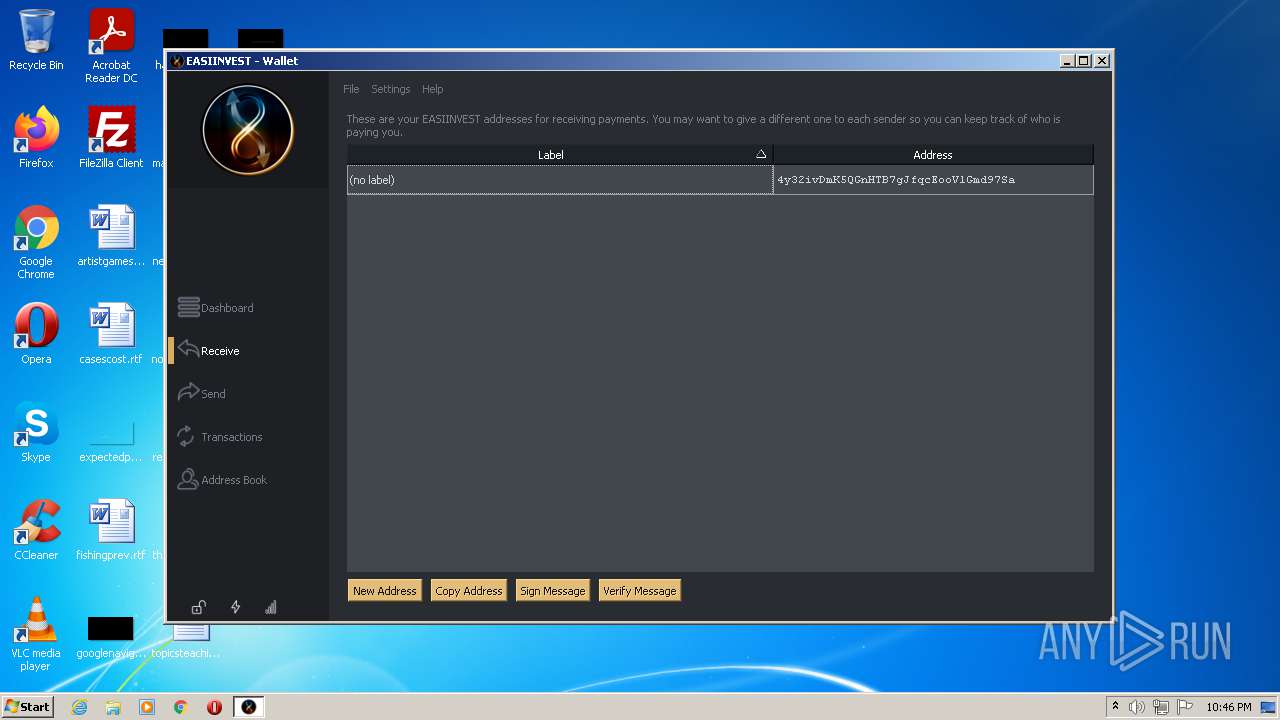The image size is (1280, 720).
Task: Click the Windows Start button
Action: click(x=27, y=706)
